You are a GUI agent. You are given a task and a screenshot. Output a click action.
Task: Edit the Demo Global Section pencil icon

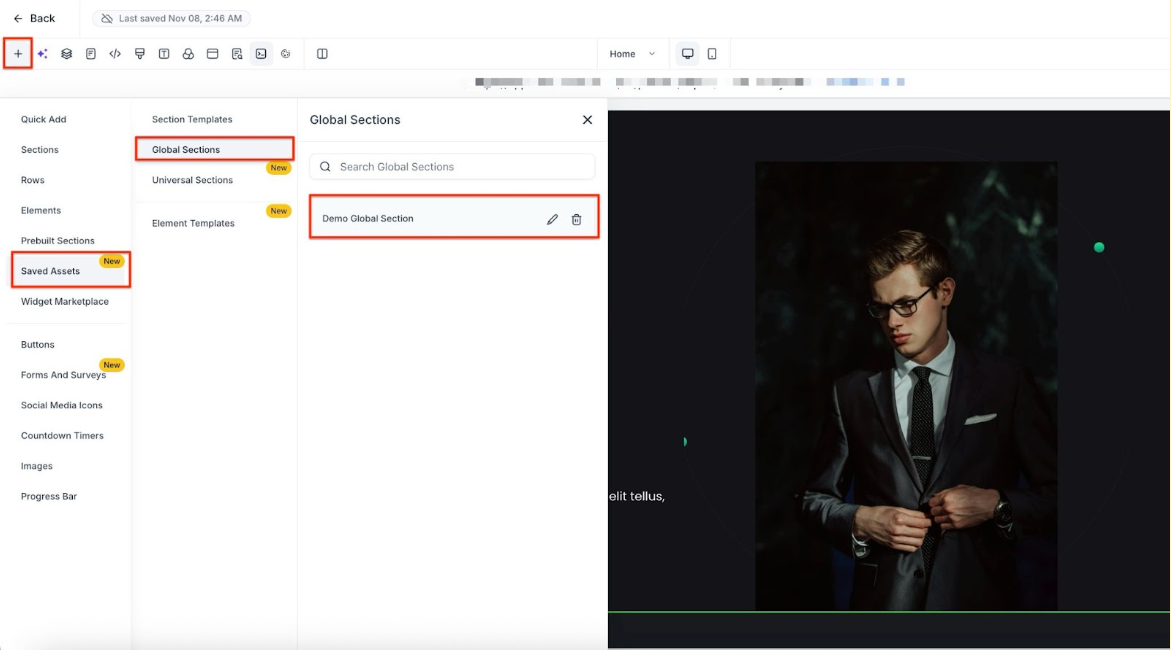tap(552, 219)
